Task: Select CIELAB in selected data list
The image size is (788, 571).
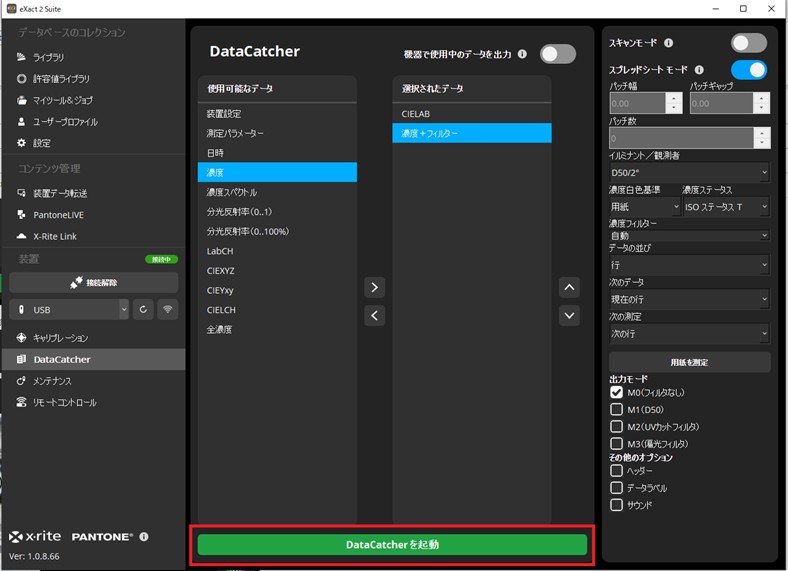Action: pyautogui.click(x=472, y=114)
